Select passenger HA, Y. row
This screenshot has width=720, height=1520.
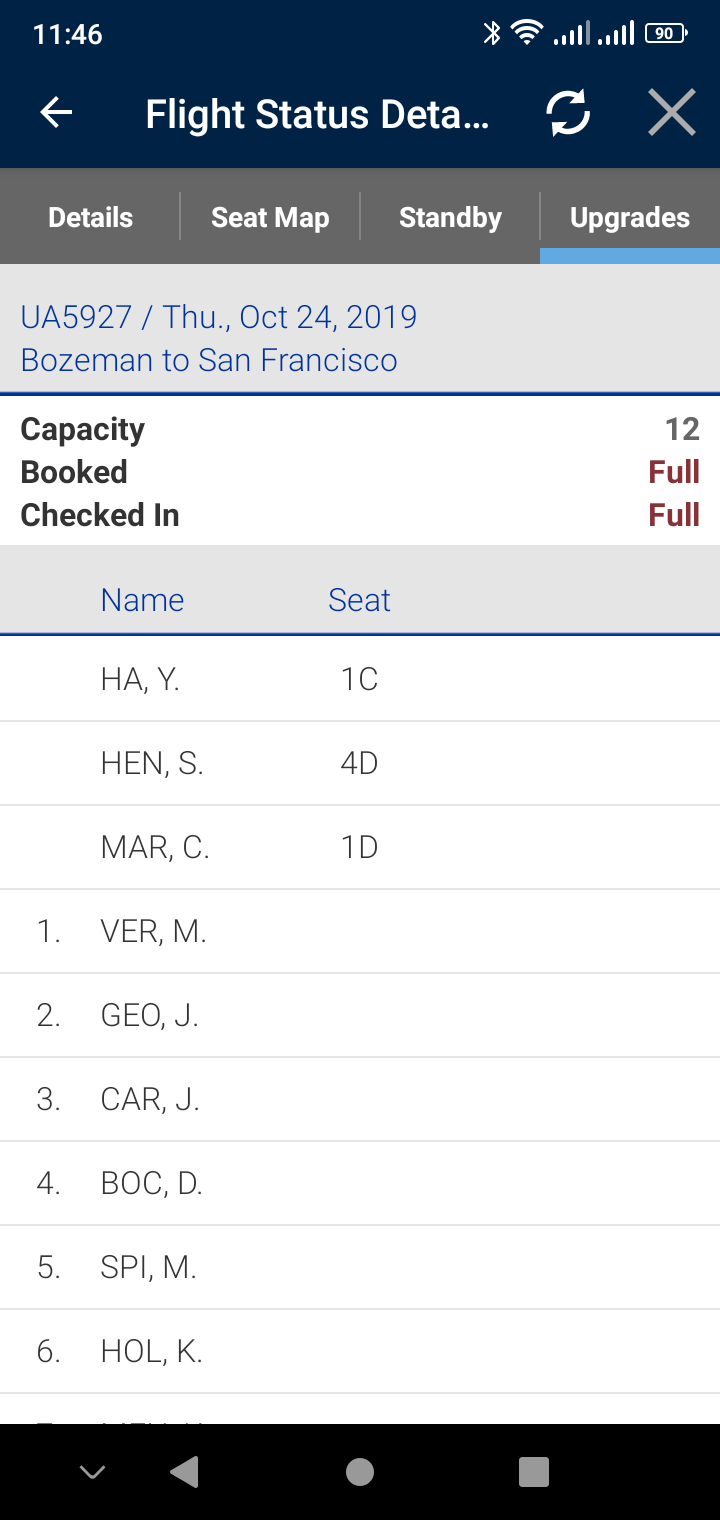(360, 680)
